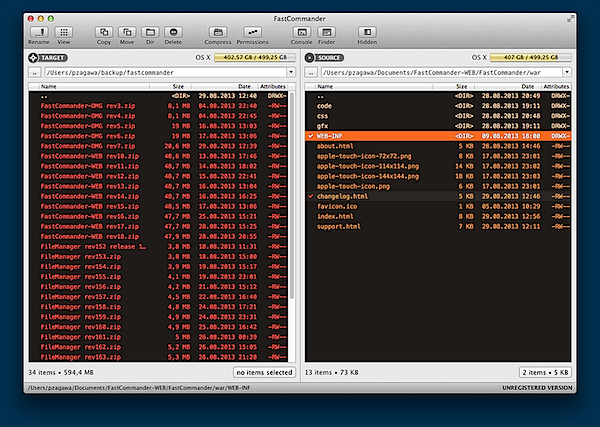
Task: Sort left panel by Size column
Action: [171, 86]
